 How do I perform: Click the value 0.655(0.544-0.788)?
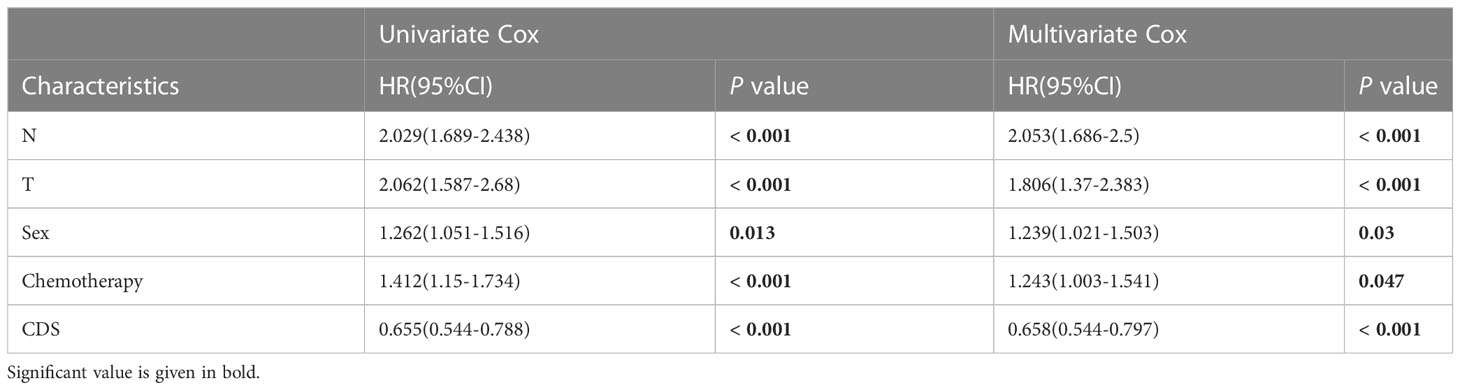click(x=453, y=329)
